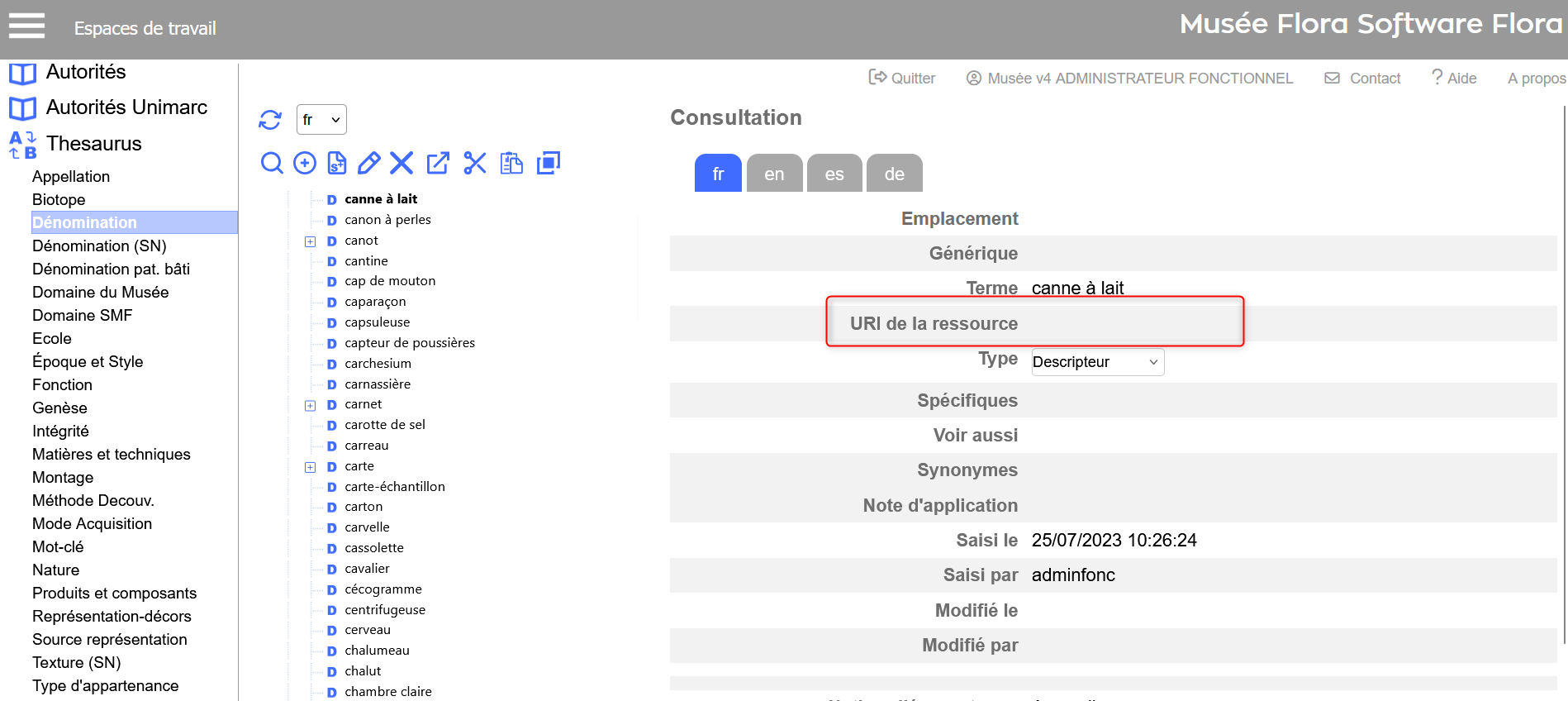Select the centrifugeuse tree term
The image size is (1568, 701).
[385, 610]
